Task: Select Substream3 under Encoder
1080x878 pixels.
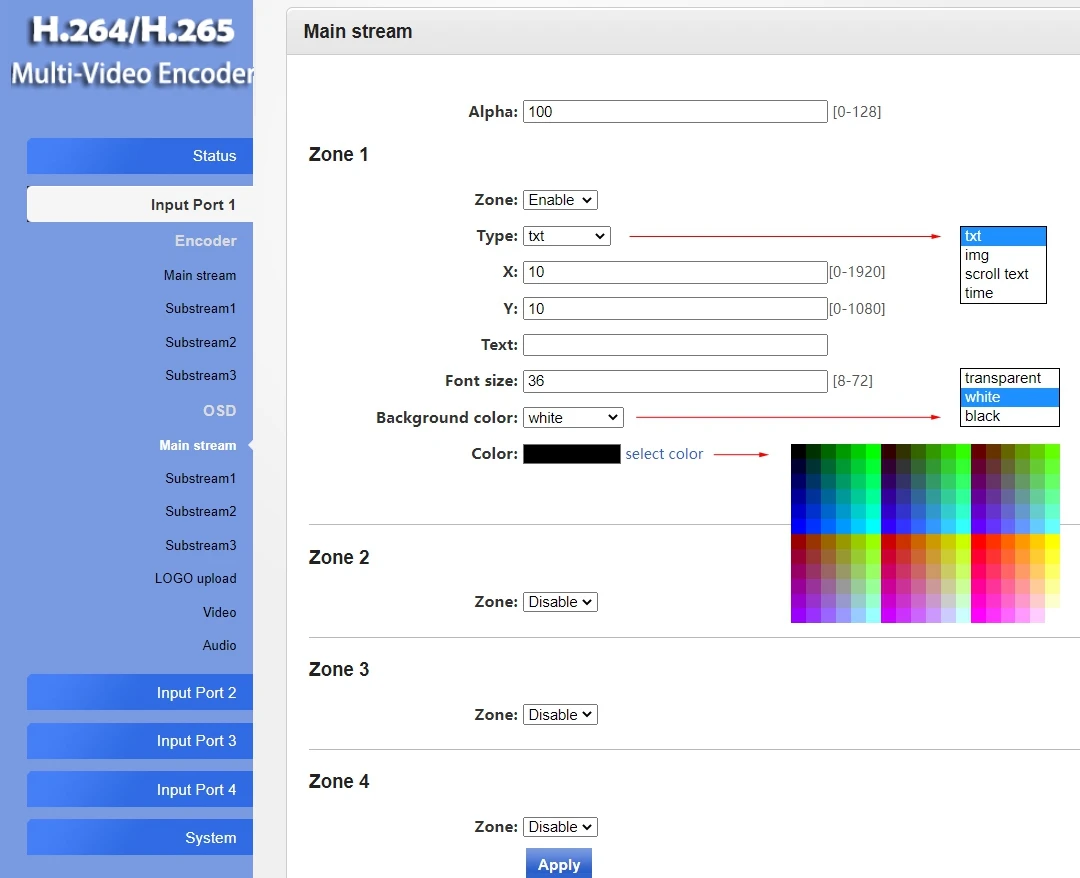Action: point(200,375)
